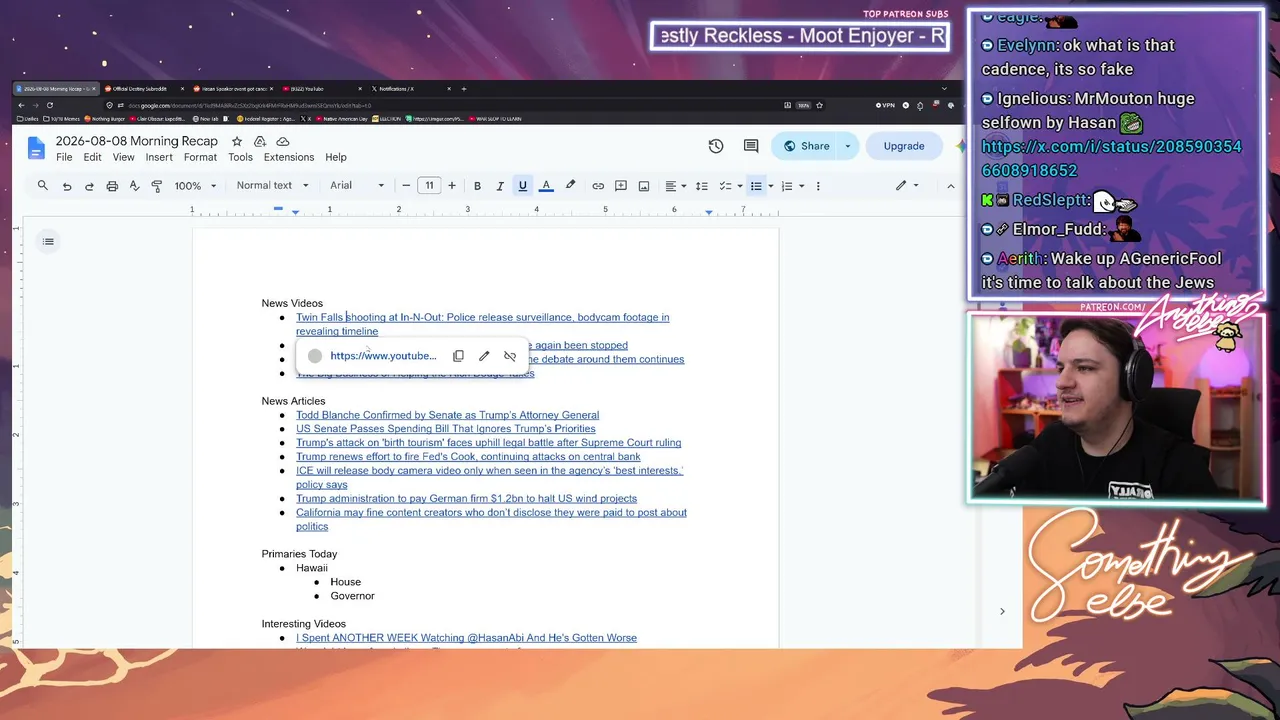1280x720 pixels.
Task: Click the font size field showing 11
Action: [x=429, y=186]
